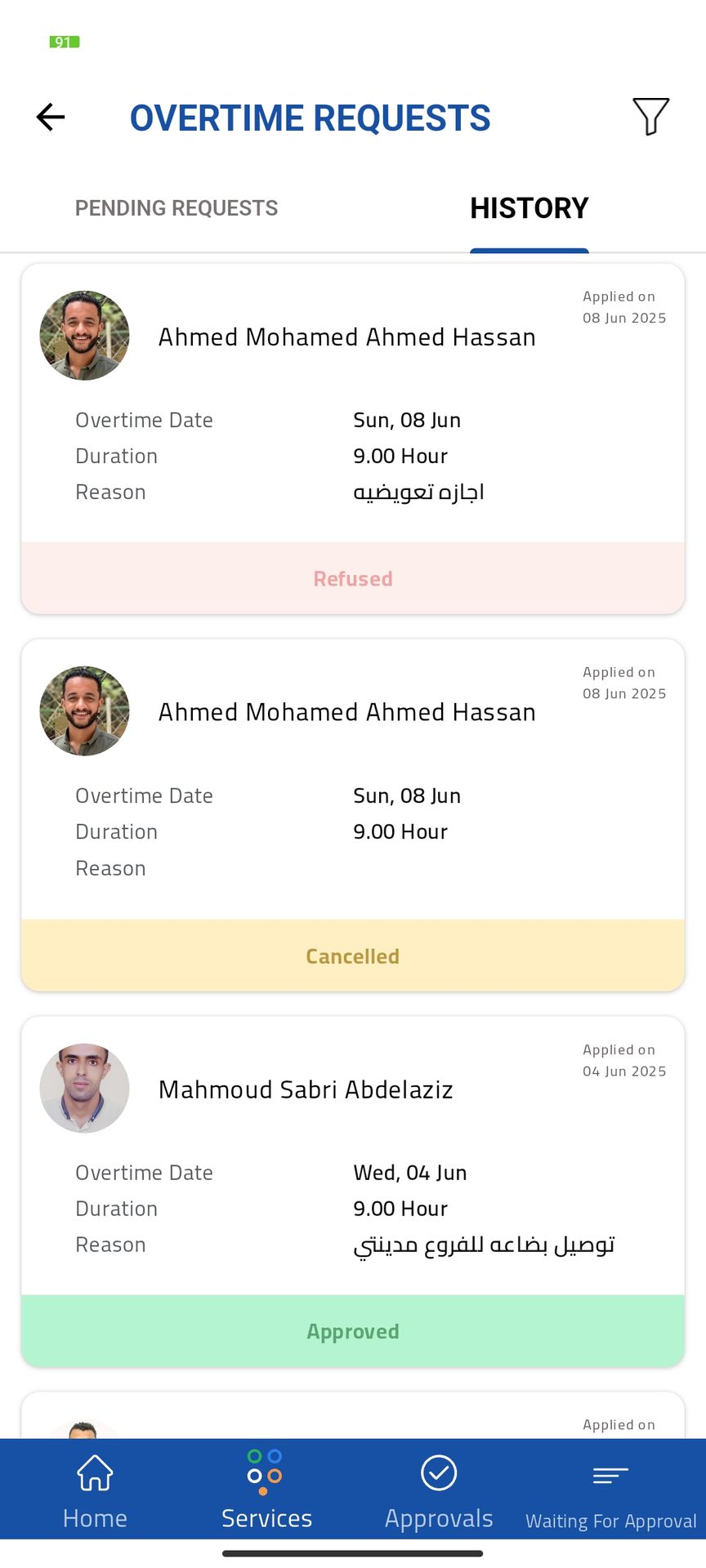
Task: Open the Mahmoud Sabri Abdelaziz name
Action: 306,1089
